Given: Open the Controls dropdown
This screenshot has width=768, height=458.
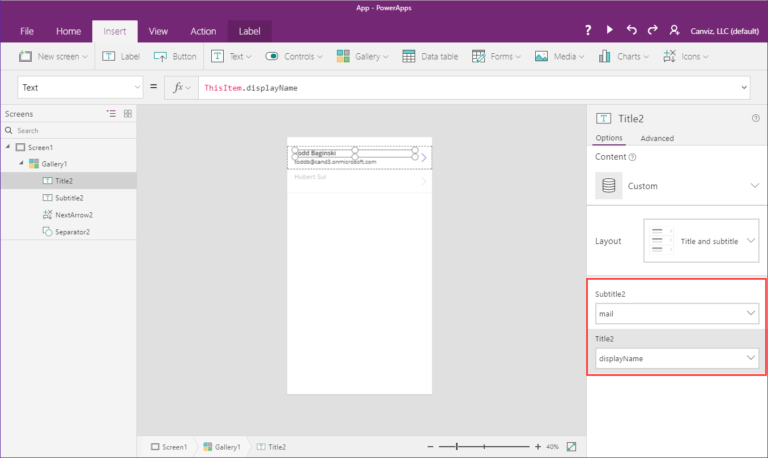Looking at the screenshot, I should (294, 56).
